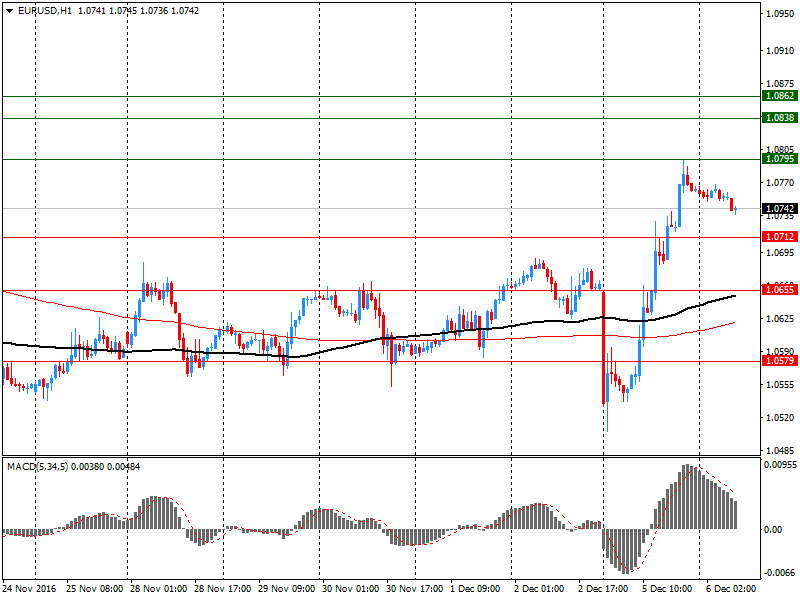The image size is (800, 600).
Task: Click the MACD scale value 0.00955
Action: (780, 465)
